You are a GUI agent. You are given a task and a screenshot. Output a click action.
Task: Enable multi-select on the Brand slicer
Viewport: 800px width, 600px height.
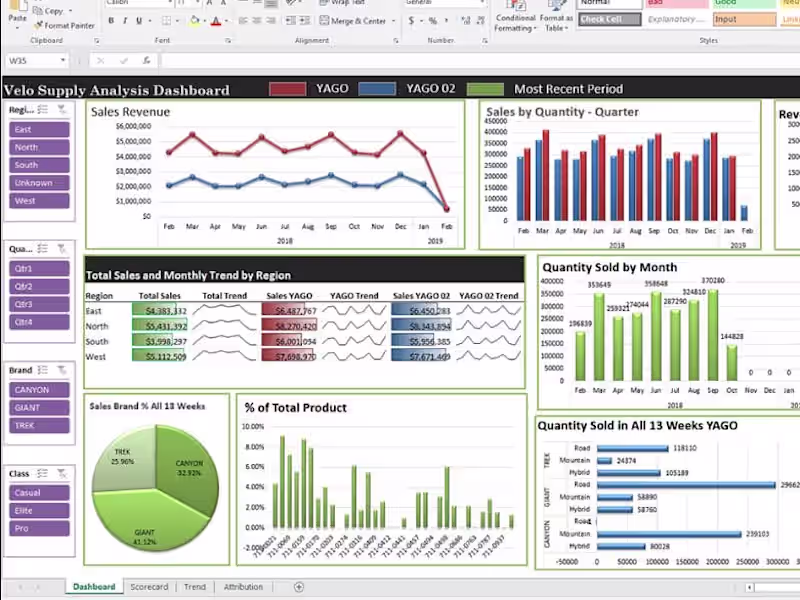point(42,371)
